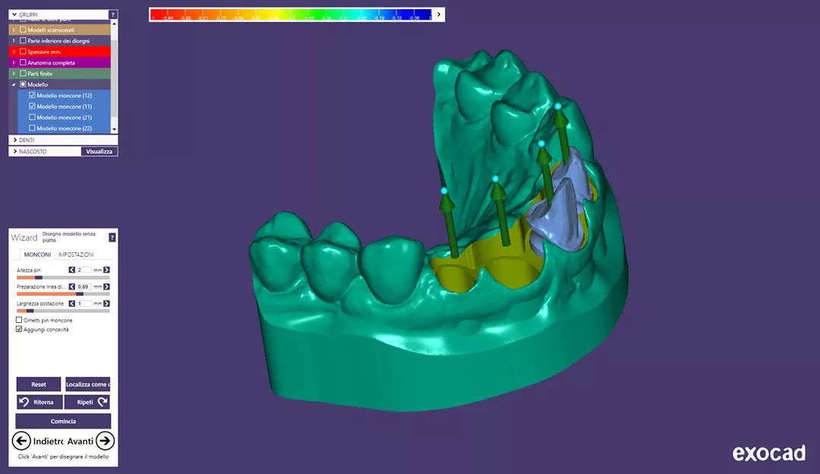Increase Altezza pin with the right arrow

pos(107,270)
